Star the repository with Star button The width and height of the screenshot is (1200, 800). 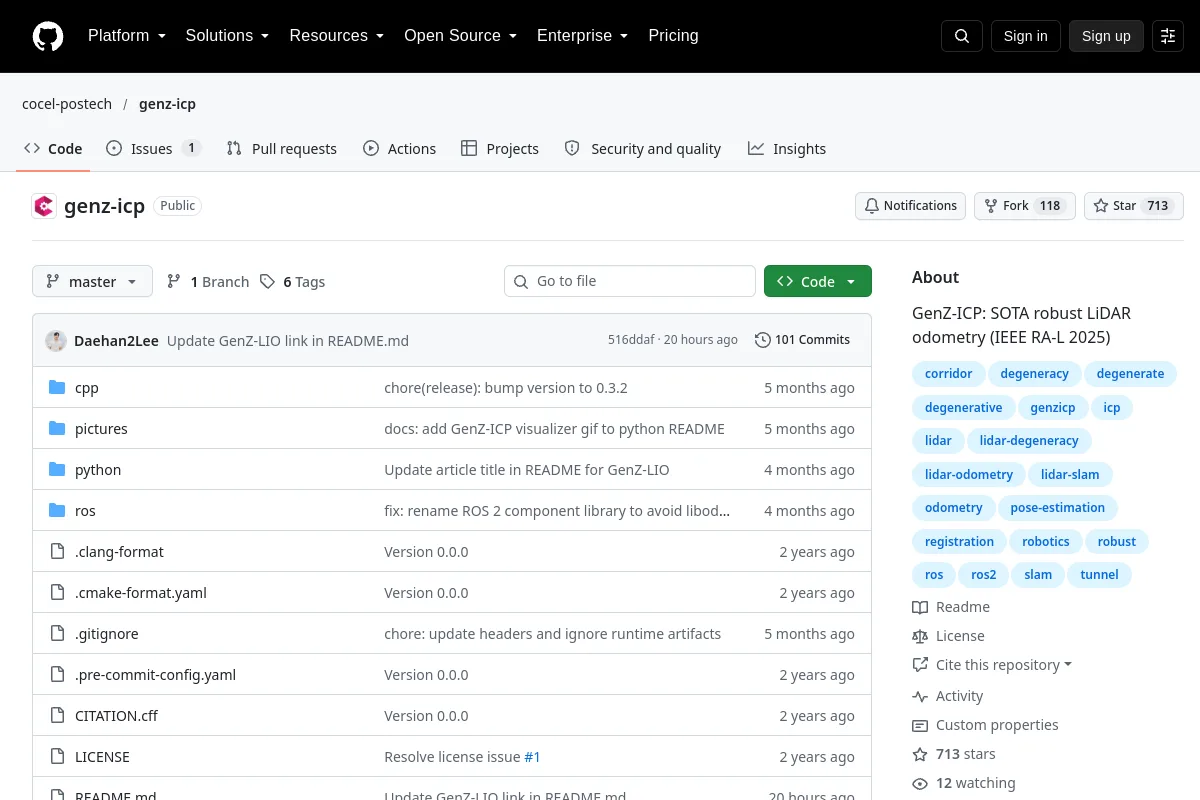coord(1133,206)
